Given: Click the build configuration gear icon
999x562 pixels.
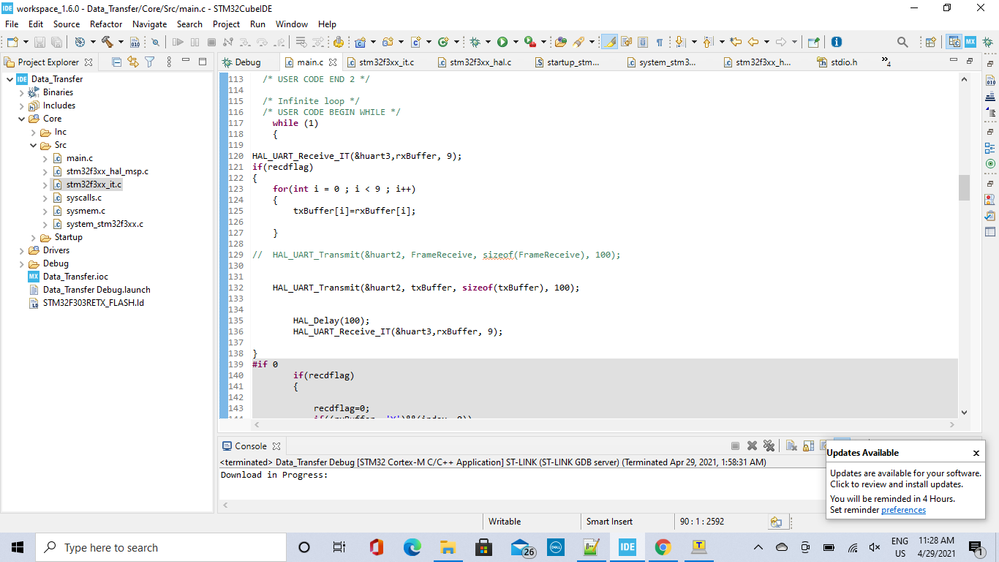Looking at the screenshot, I should click(x=80, y=42).
